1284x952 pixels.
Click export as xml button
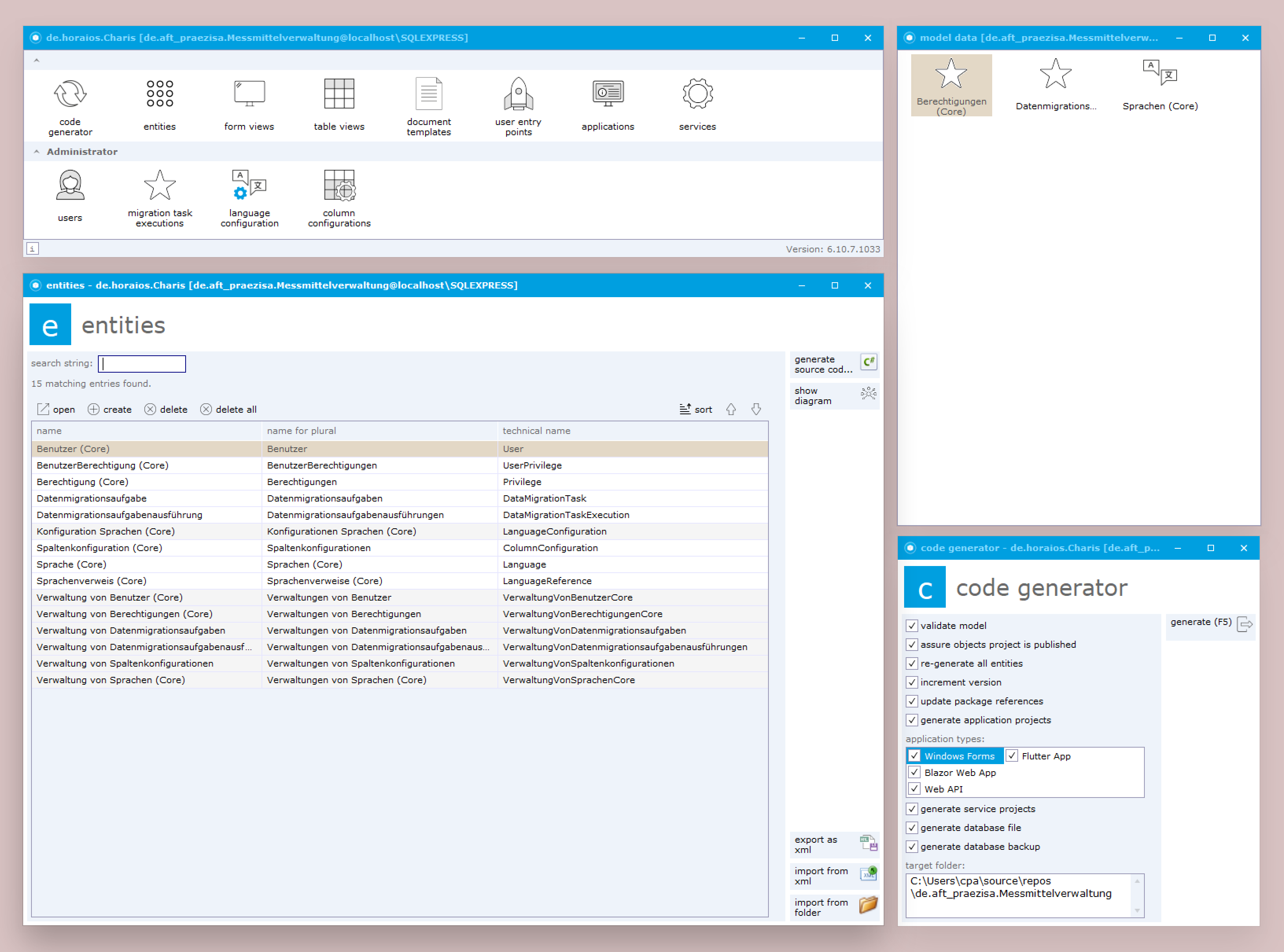point(834,845)
